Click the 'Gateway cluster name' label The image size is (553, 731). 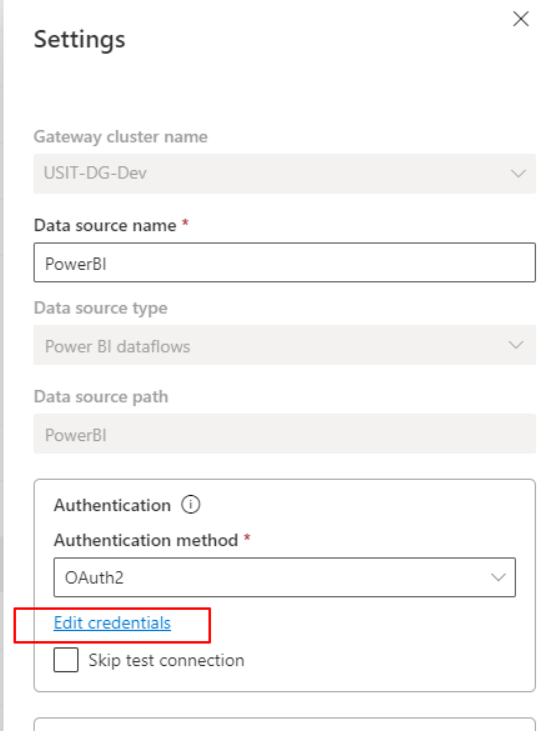[x=121, y=137]
